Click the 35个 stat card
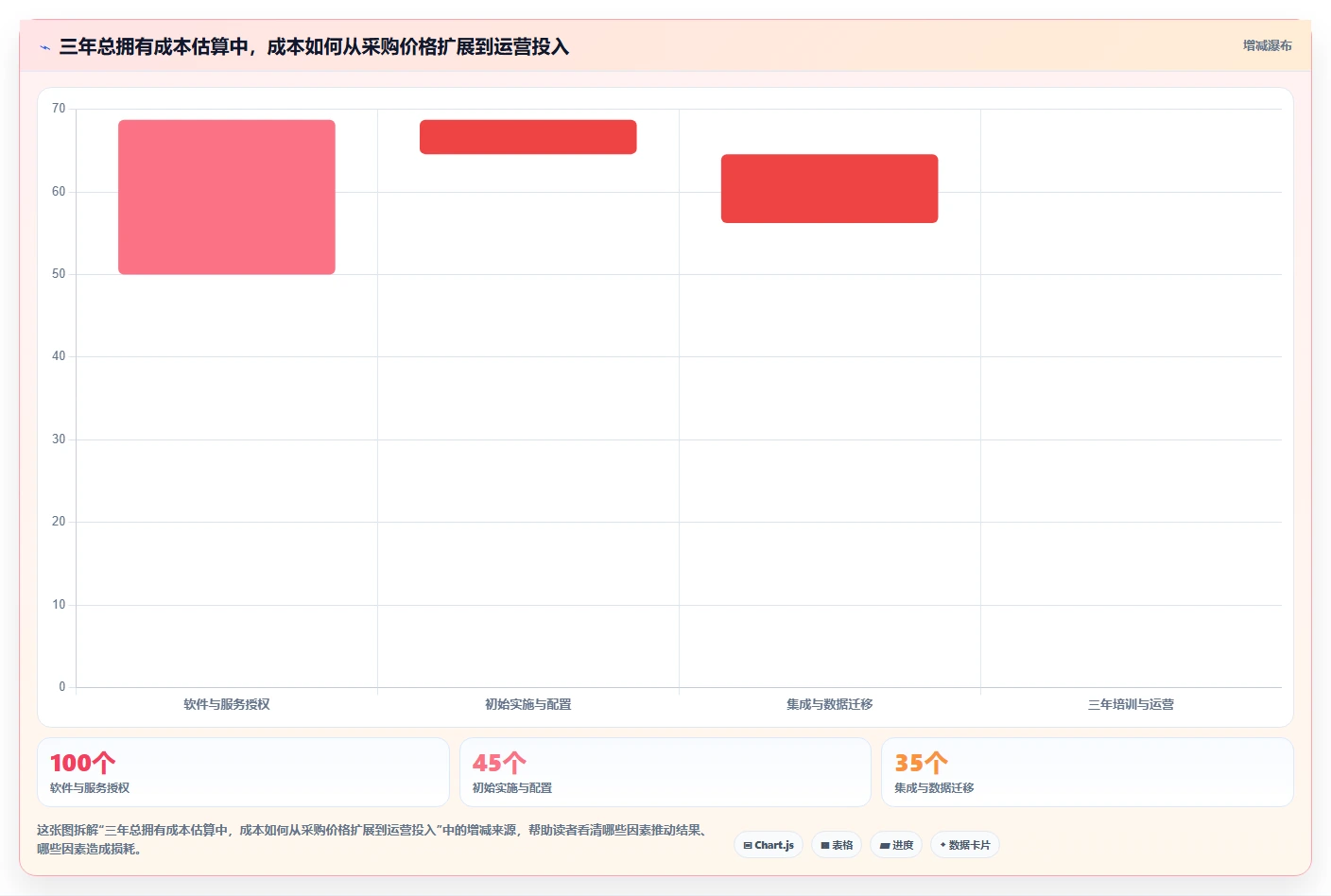Screen dimensions: 1331x896 coord(1087,772)
